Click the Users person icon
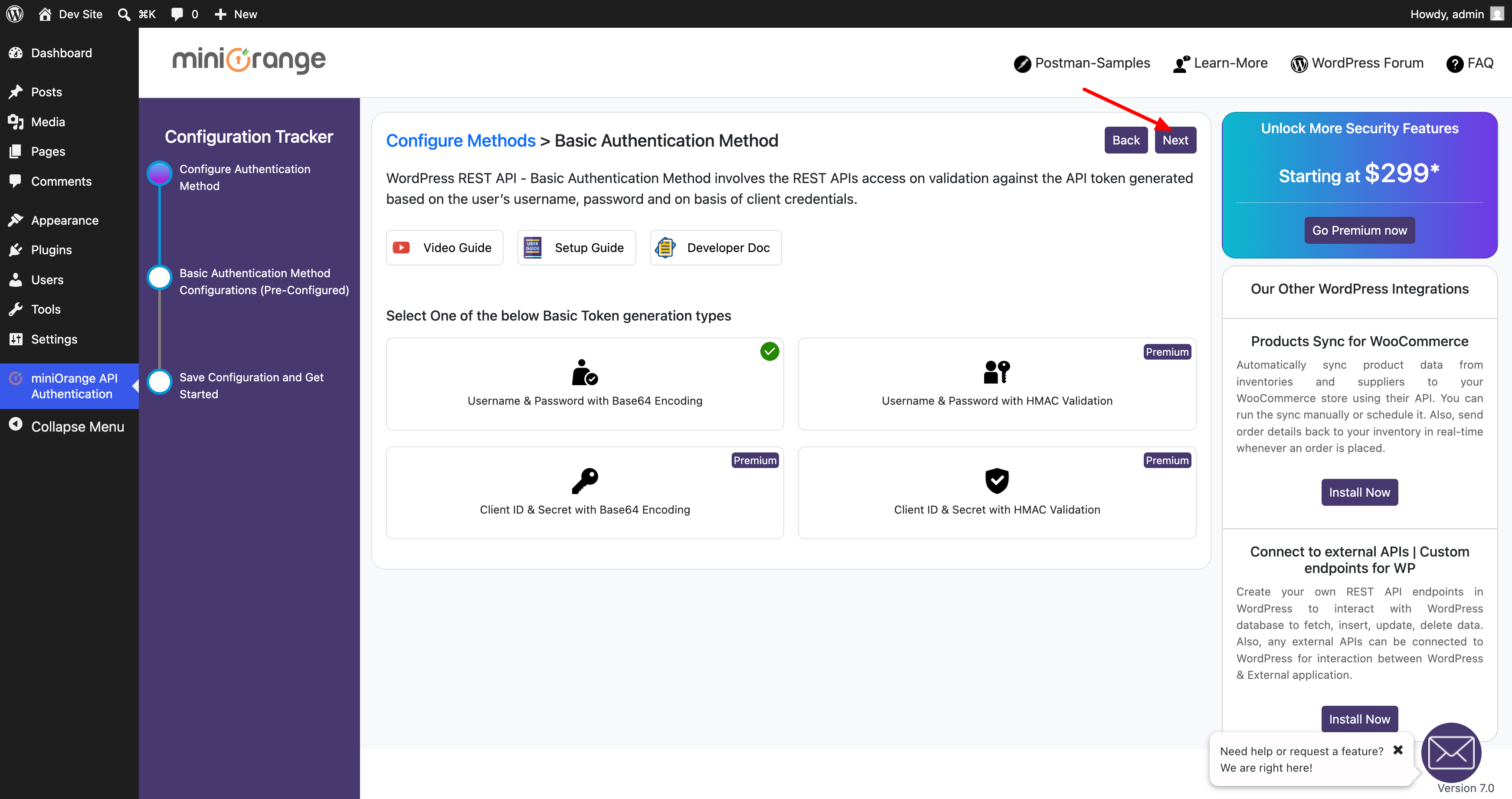This screenshot has width=1512, height=799. pyautogui.click(x=16, y=279)
